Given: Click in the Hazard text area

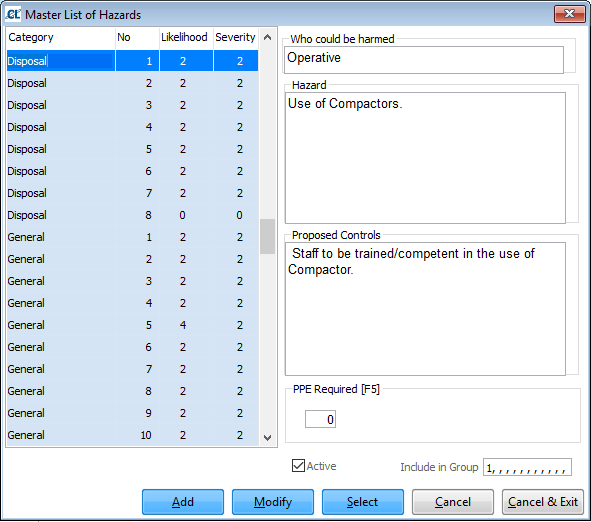Looking at the screenshot, I should [425, 158].
